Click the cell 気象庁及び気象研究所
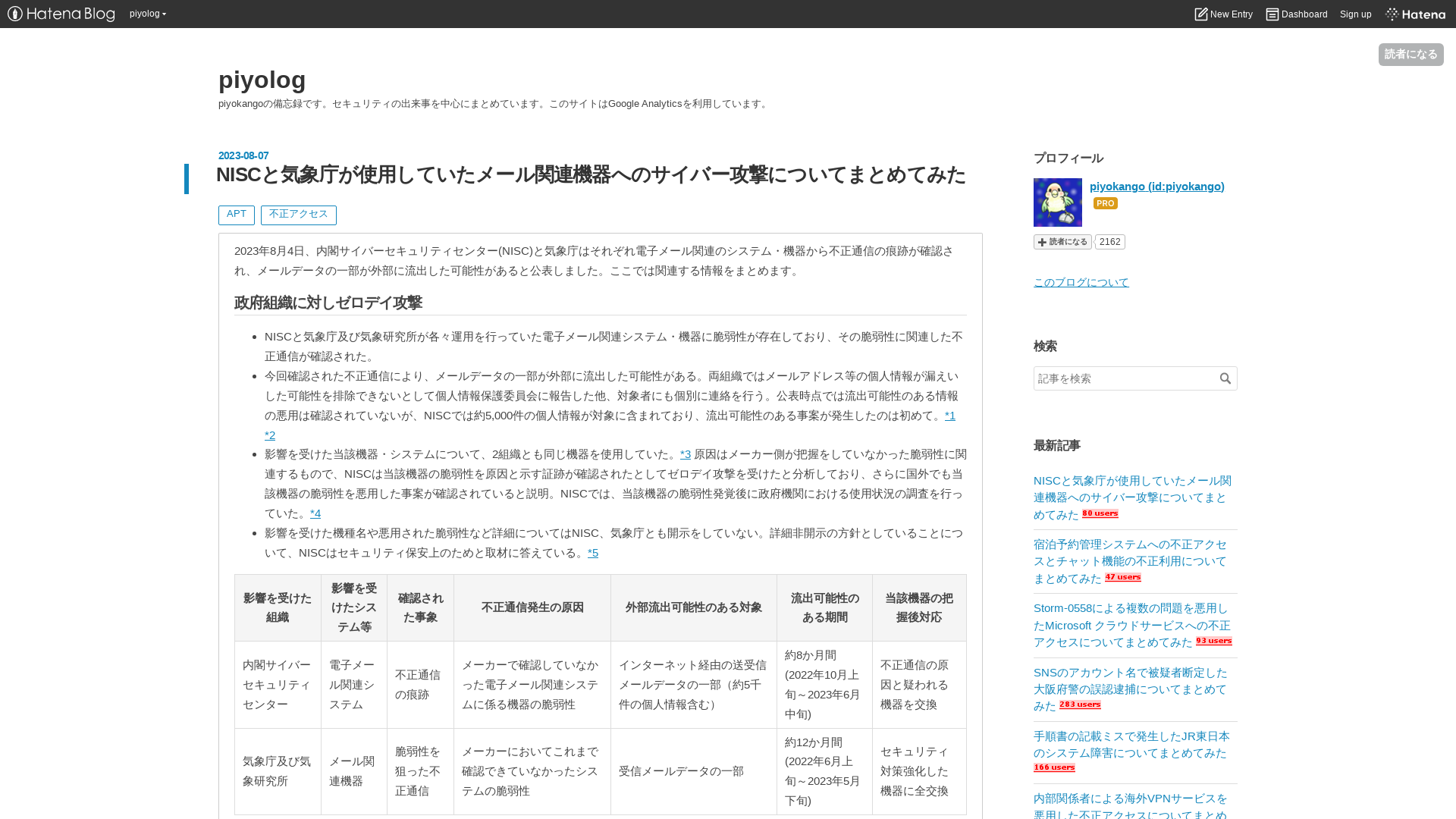The height and width of the screenshot is (819, 1456). [278, 771]
